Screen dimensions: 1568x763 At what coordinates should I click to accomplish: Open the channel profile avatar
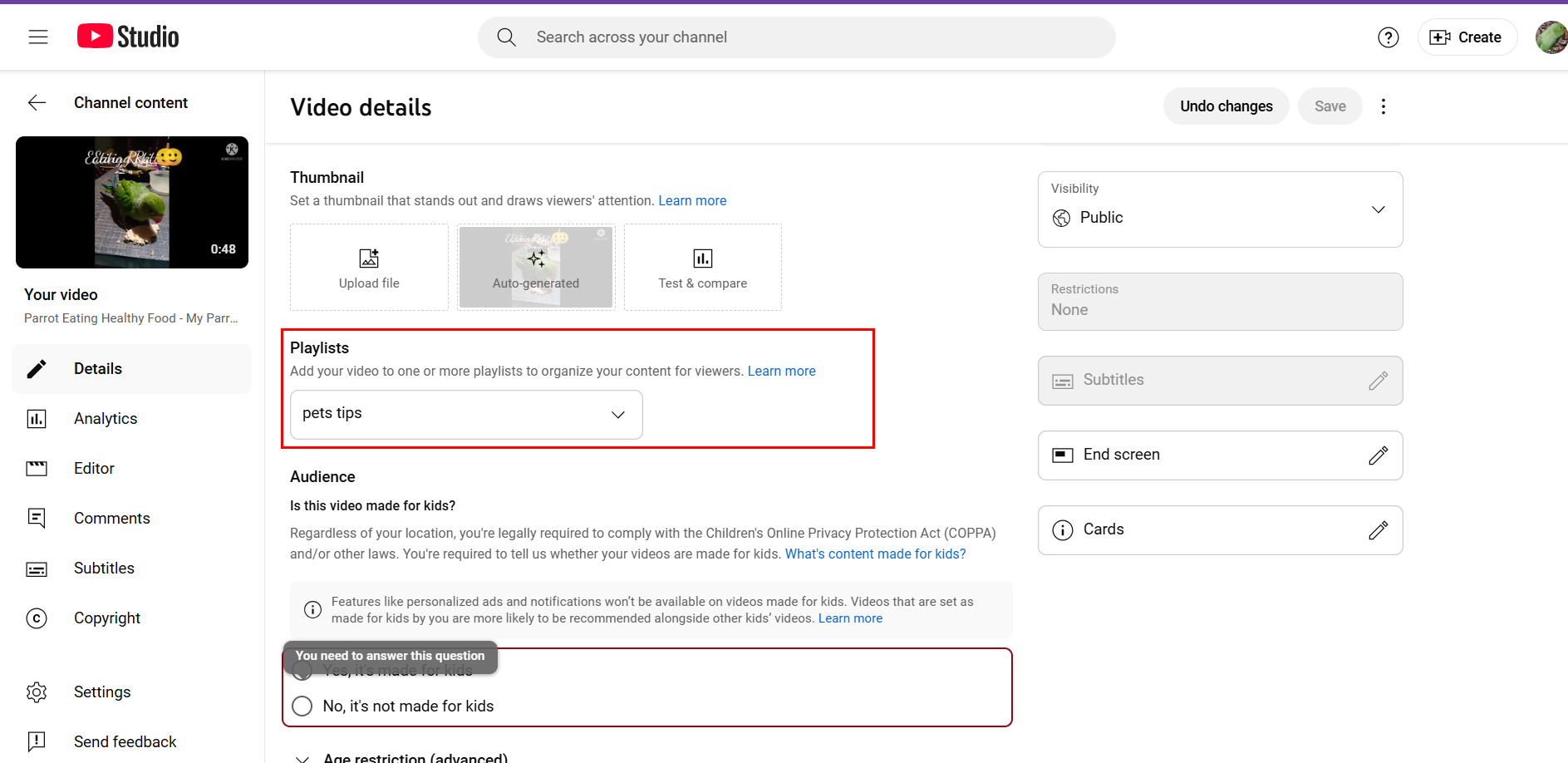tap(1549, 37)
